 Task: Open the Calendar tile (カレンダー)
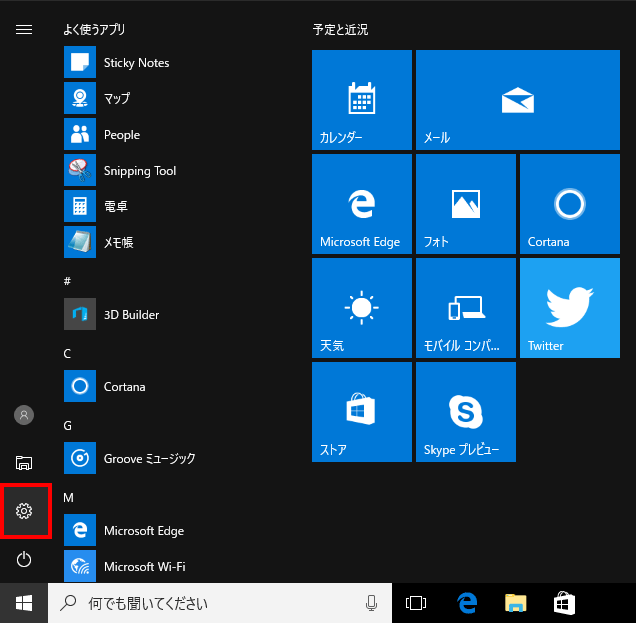361,100
